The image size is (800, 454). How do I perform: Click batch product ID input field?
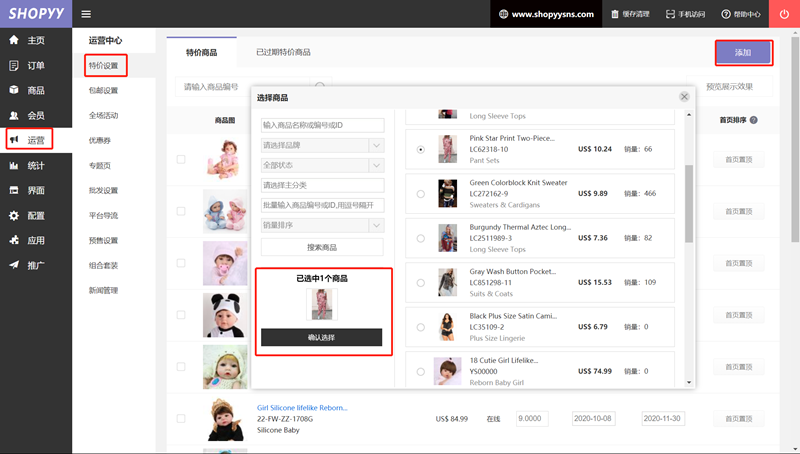click(322, 205)
